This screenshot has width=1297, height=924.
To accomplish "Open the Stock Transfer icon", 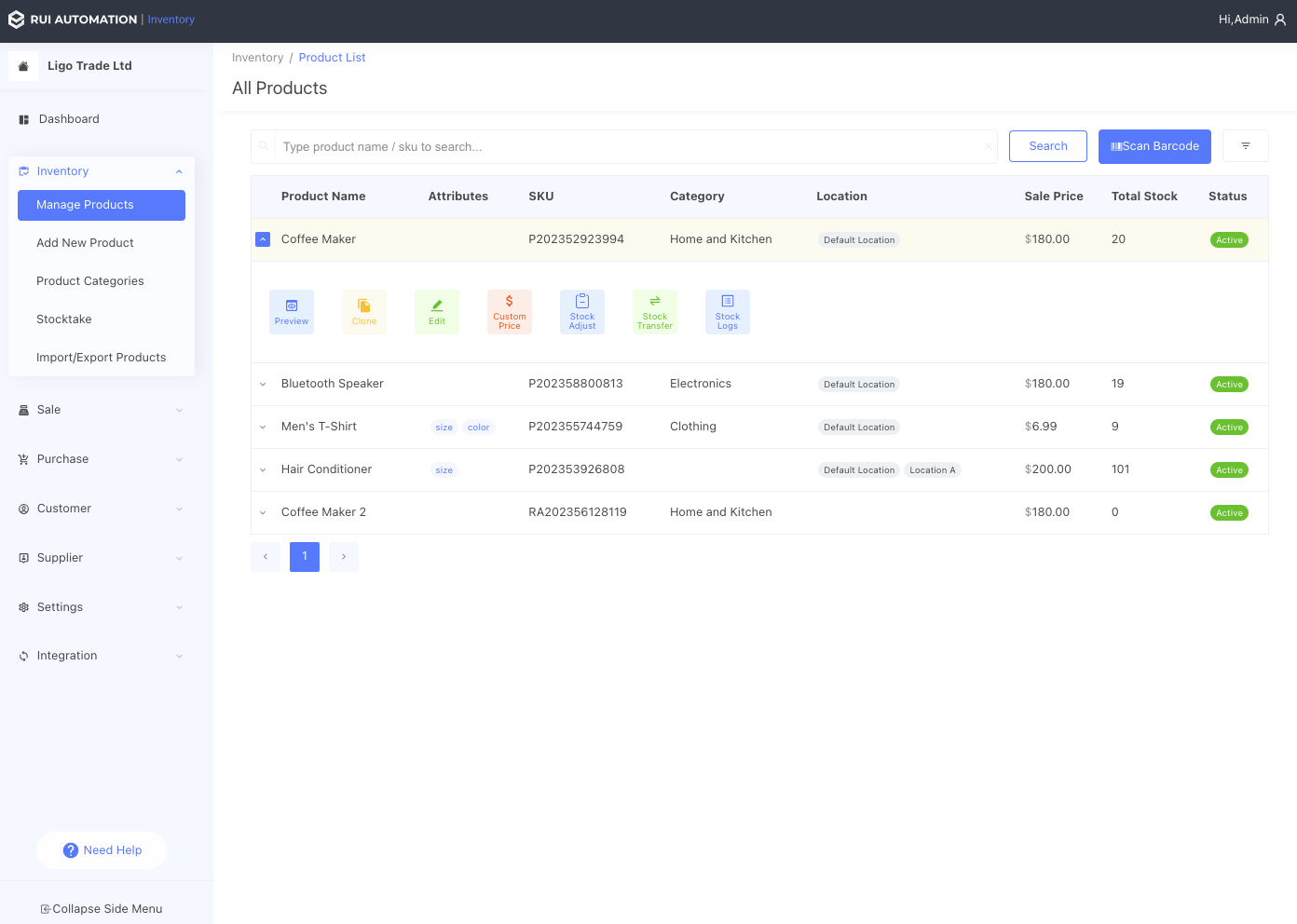I will point(654,311).
